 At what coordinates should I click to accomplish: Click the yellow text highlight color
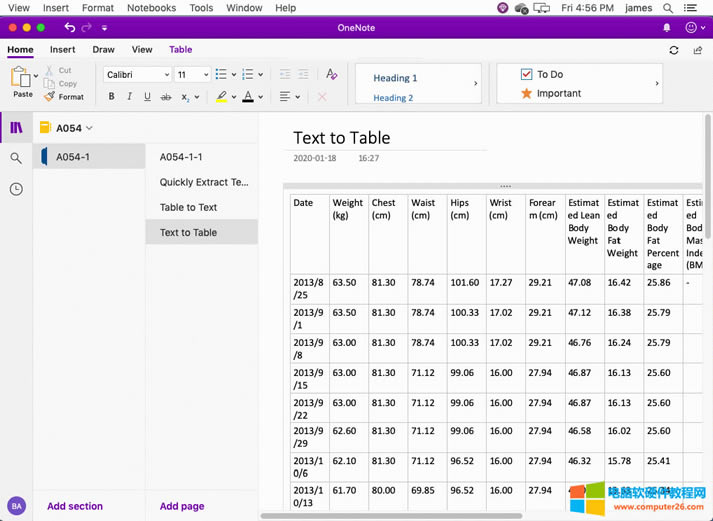pos(221,97)
